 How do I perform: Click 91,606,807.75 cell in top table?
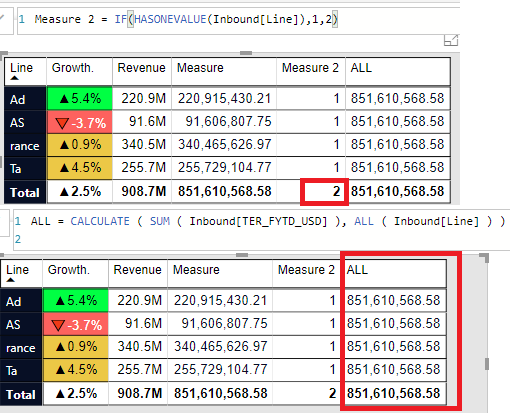224,122
